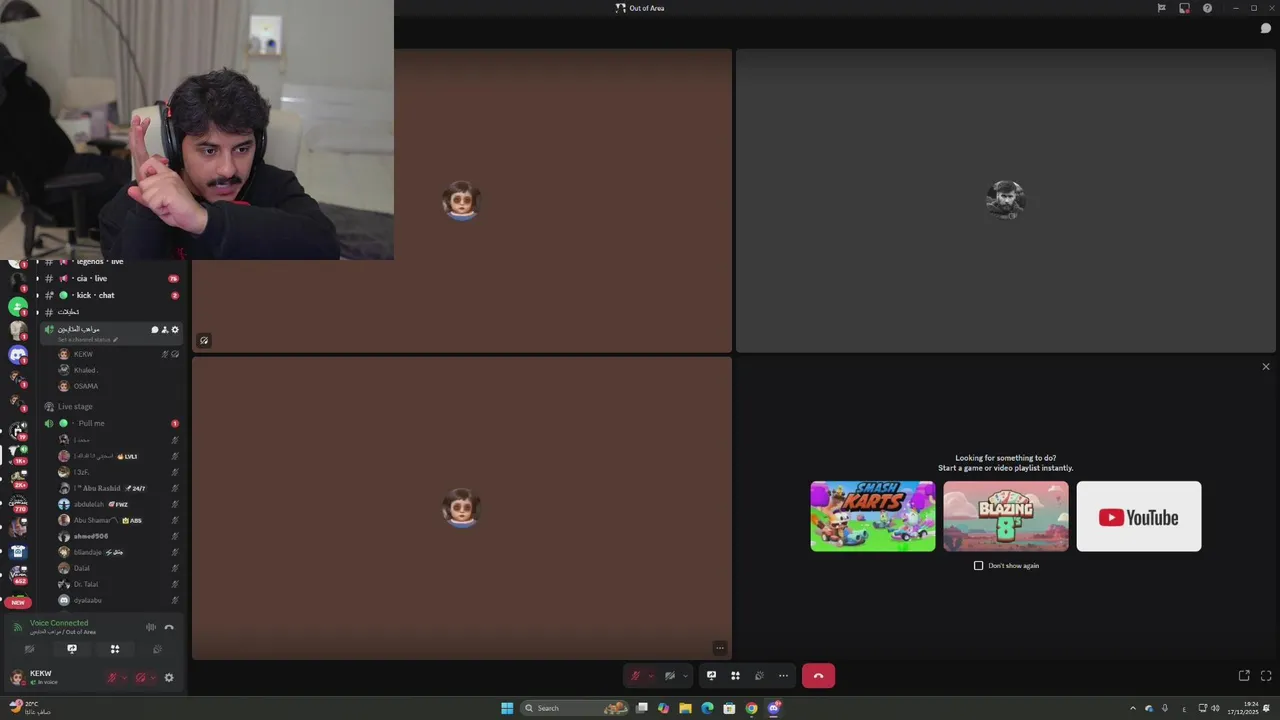This screenshot has width=1280, height=720.
Task: Open options on bottom-left video tile
Action: [719, 648]
